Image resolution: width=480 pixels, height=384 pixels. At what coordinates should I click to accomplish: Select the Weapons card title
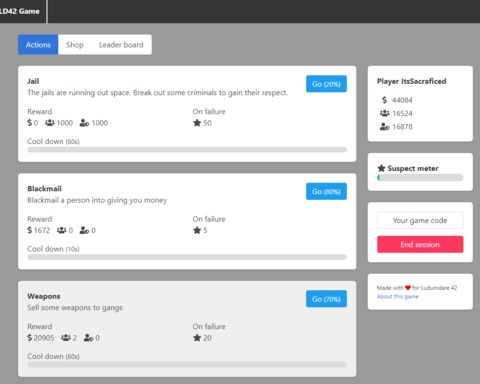click(x=44, y=296)
